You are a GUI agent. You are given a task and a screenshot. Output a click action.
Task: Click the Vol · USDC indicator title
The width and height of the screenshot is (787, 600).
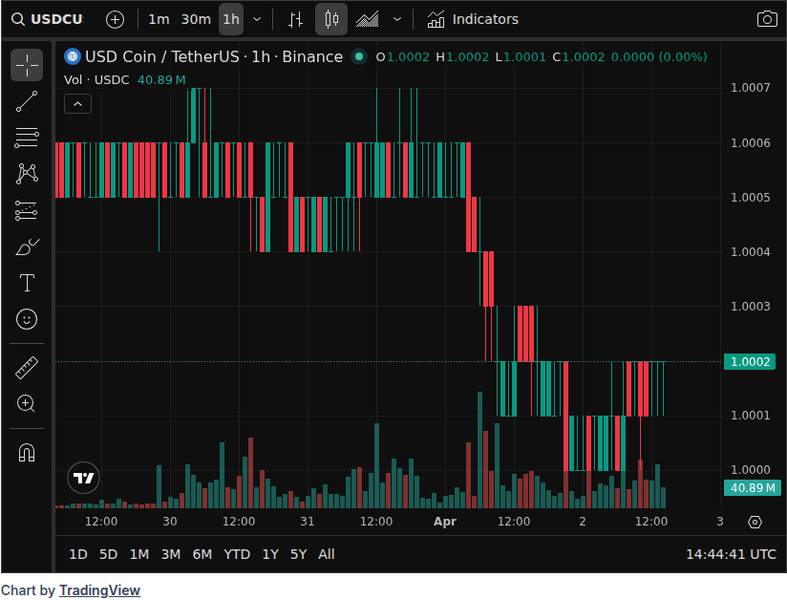[x=96, y=80]
